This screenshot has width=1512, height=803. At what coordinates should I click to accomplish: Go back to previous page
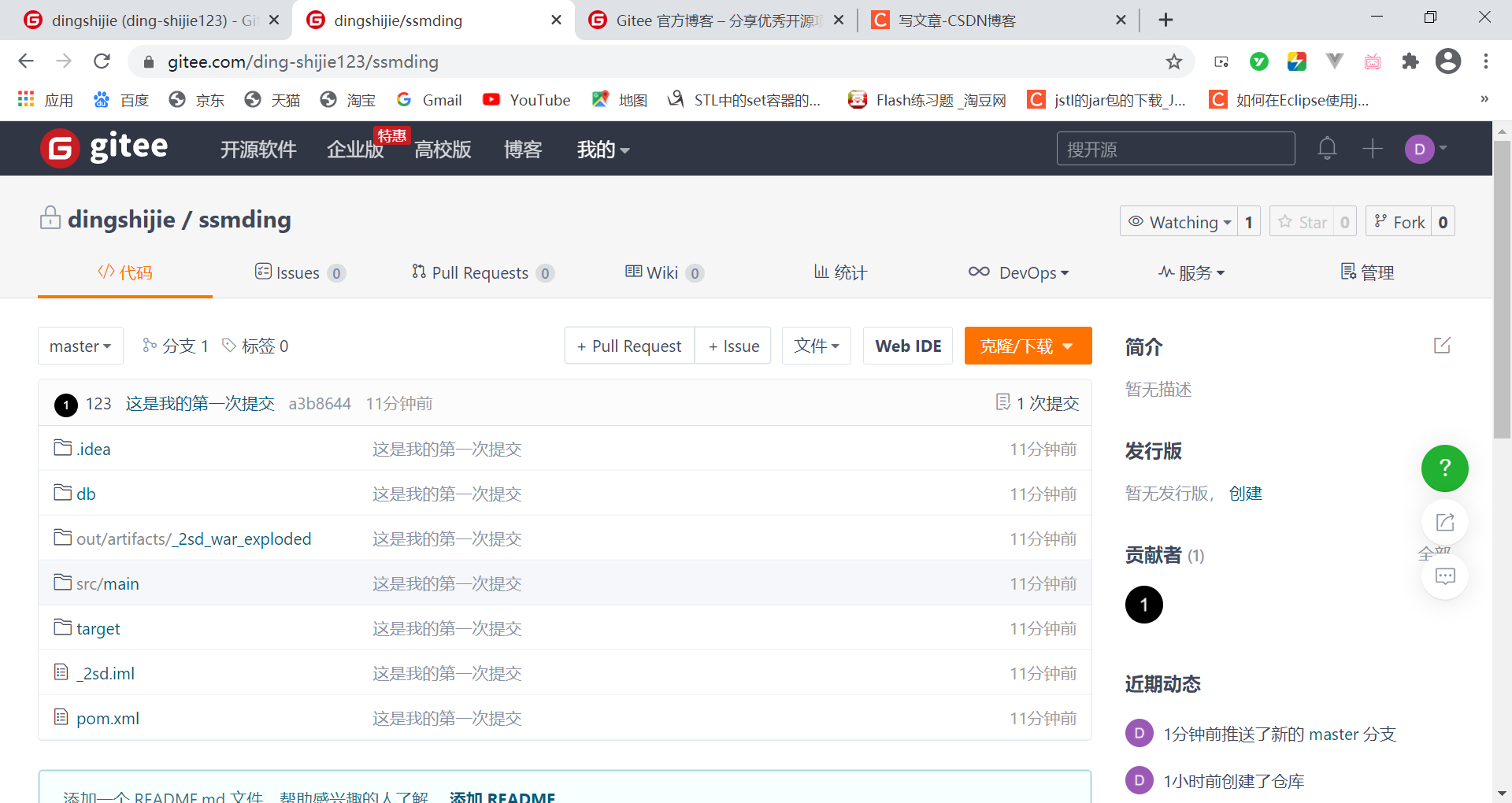tap(26, 61)
